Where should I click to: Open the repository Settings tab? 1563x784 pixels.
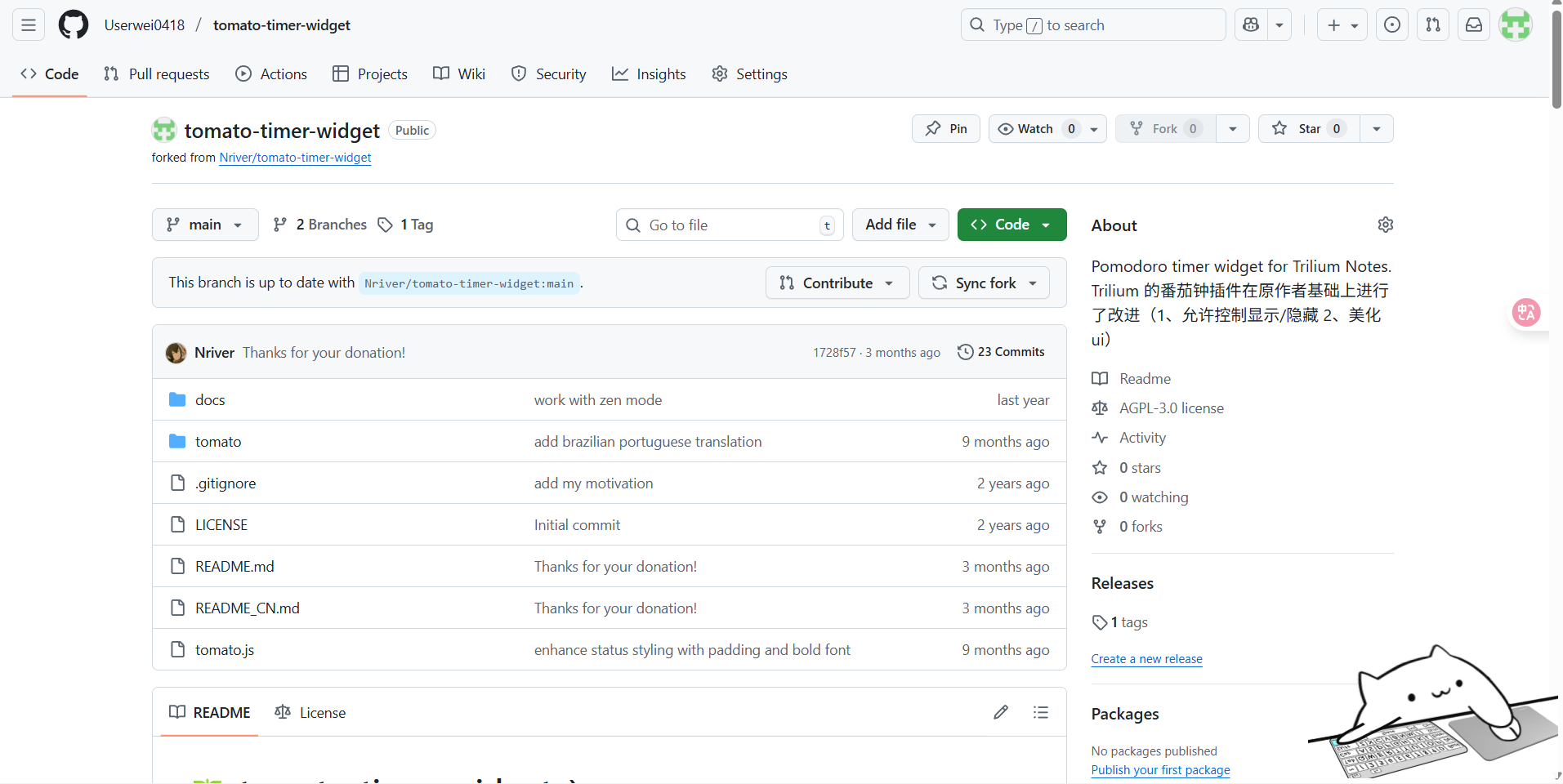pyautogui.click(x=749, y=74)
